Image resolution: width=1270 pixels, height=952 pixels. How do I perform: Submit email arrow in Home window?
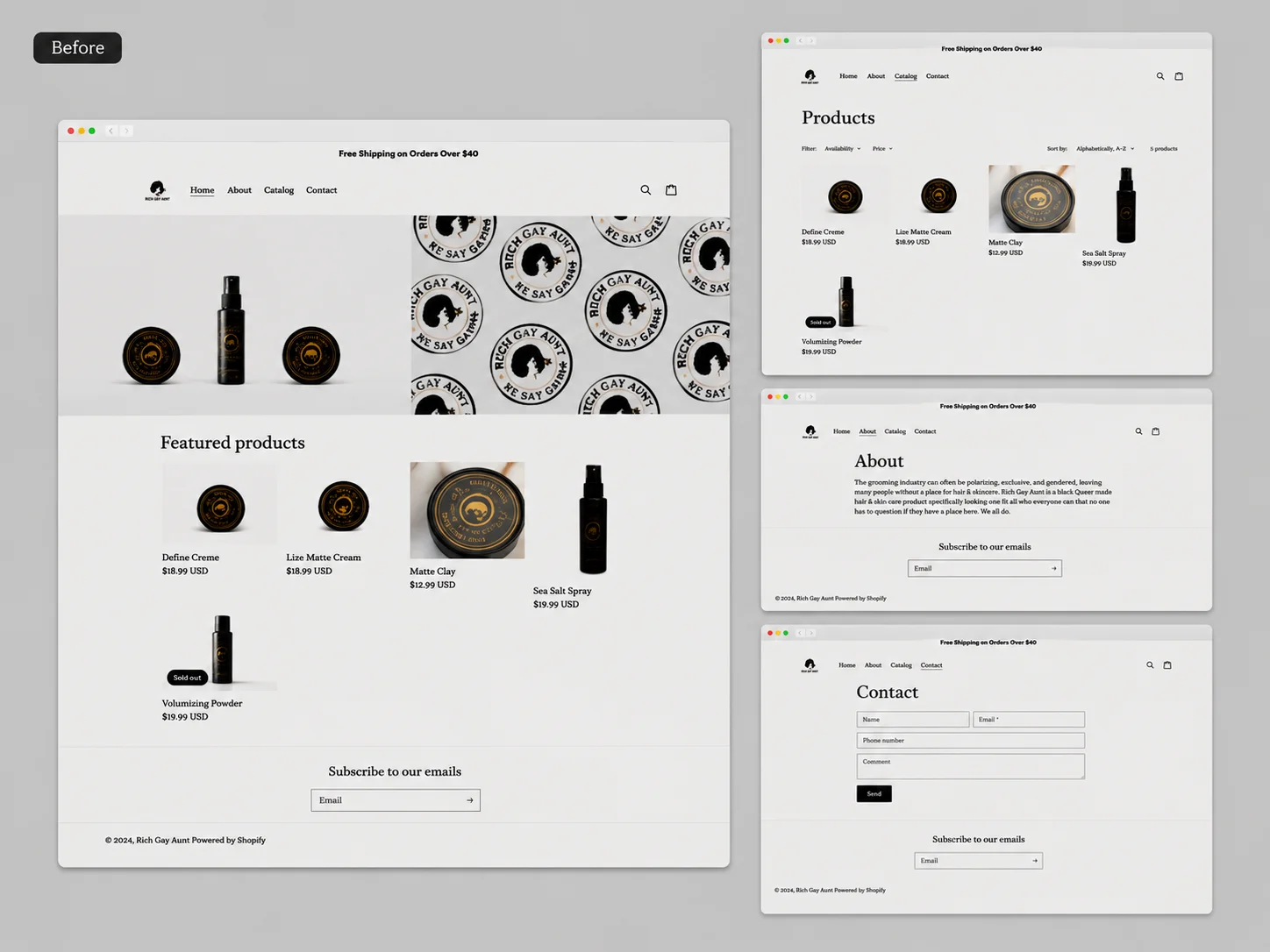click(x=470, y=800)
